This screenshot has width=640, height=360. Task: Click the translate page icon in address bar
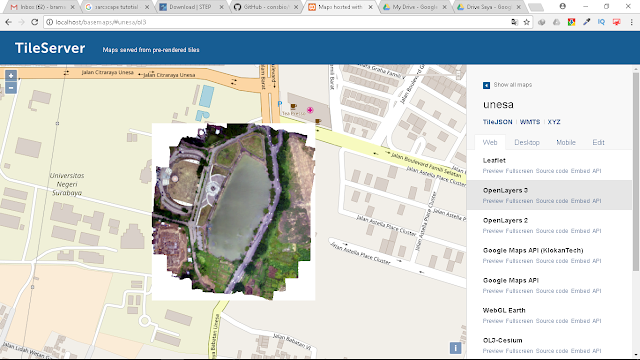(x=514, y=22)
